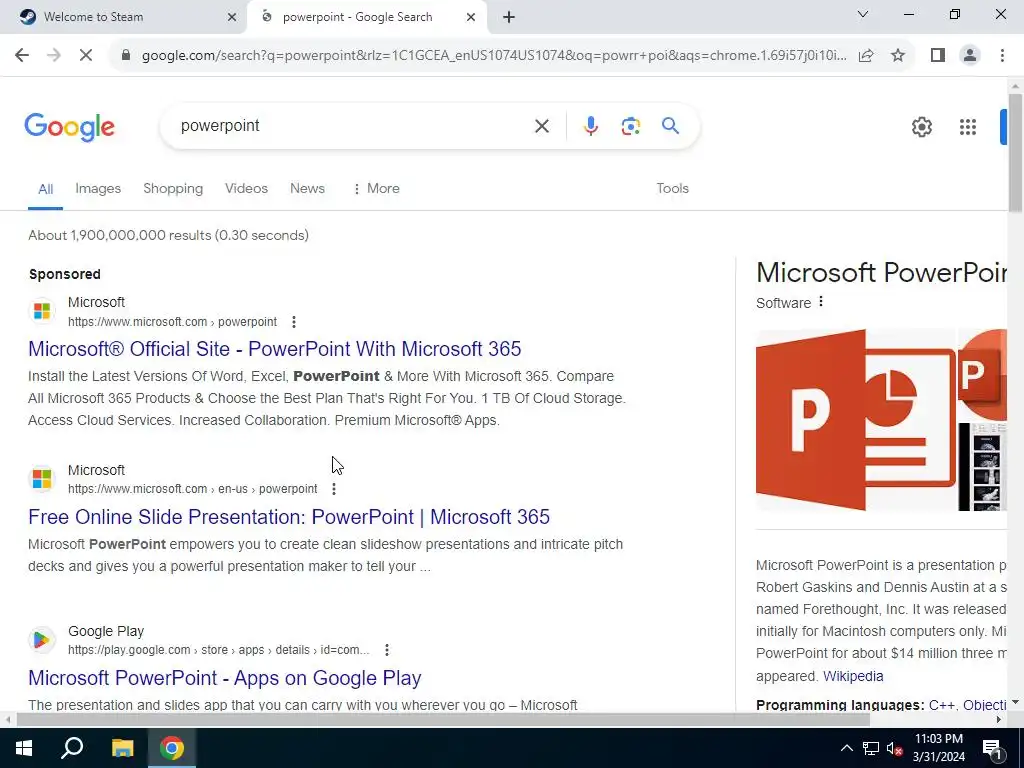
Task: Open more options beside Software label
Action: click(x=821, y=302)
